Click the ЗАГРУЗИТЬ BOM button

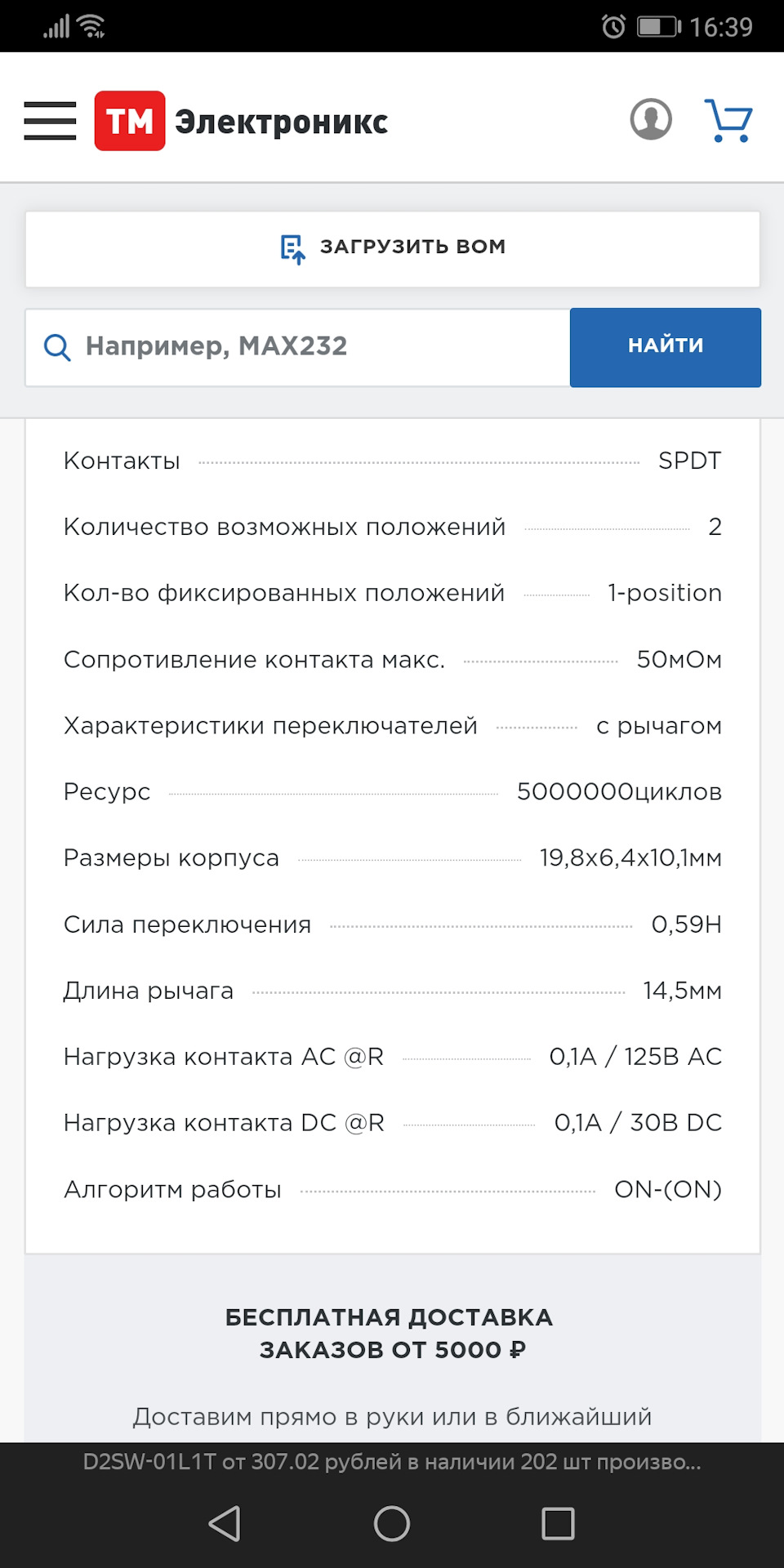point(393,248)
